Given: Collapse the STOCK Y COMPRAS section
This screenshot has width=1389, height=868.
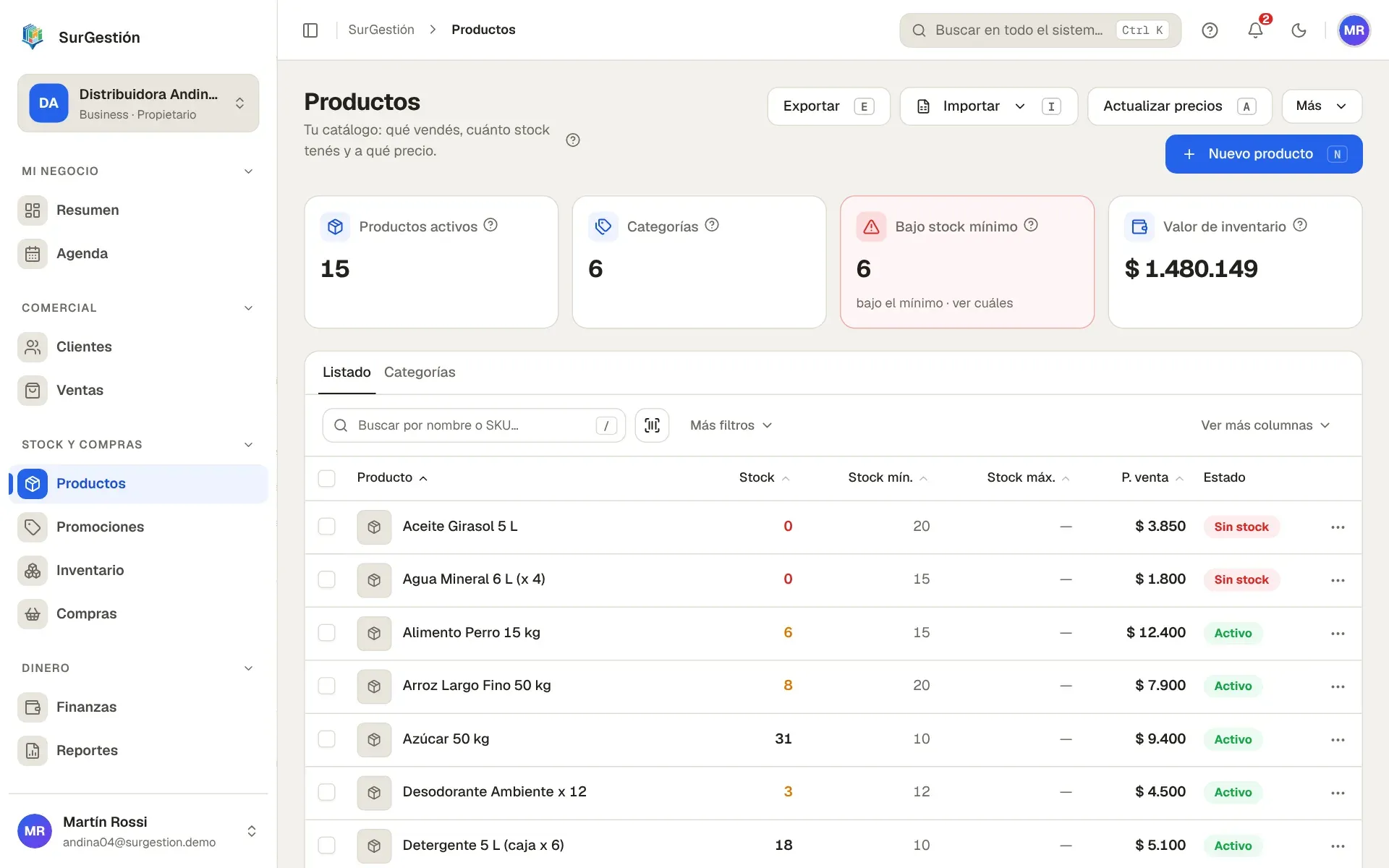Looking at the screenshot, I should coord(137,445).
